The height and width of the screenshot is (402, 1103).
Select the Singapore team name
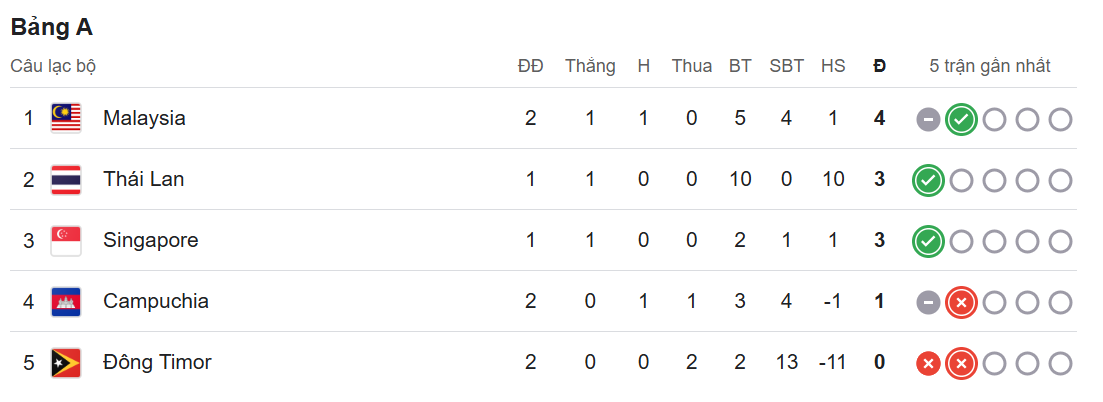151,240
